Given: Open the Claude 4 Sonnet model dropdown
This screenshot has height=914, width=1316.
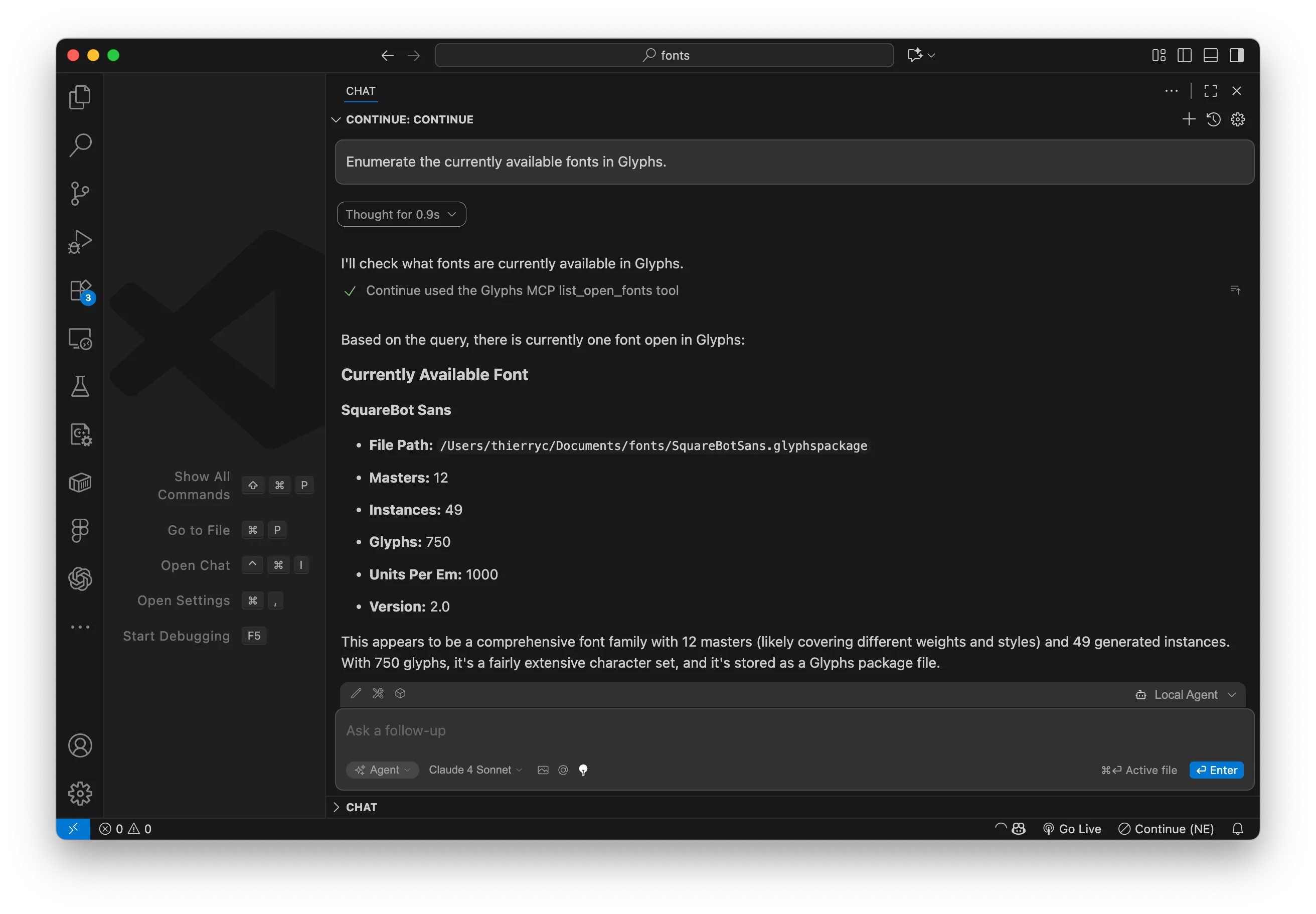Looking at the screenshot, I should tap(475, 770).
